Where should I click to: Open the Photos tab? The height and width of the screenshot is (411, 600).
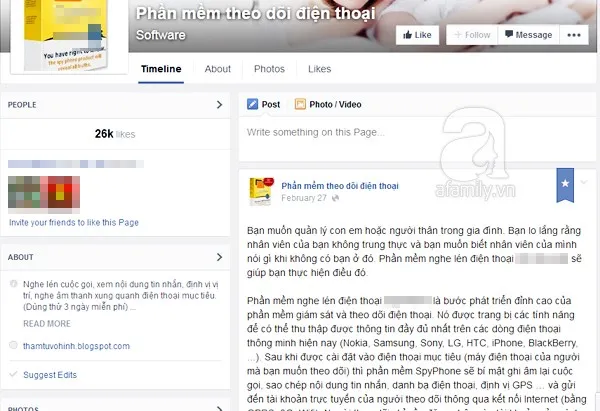click(269, 69)
